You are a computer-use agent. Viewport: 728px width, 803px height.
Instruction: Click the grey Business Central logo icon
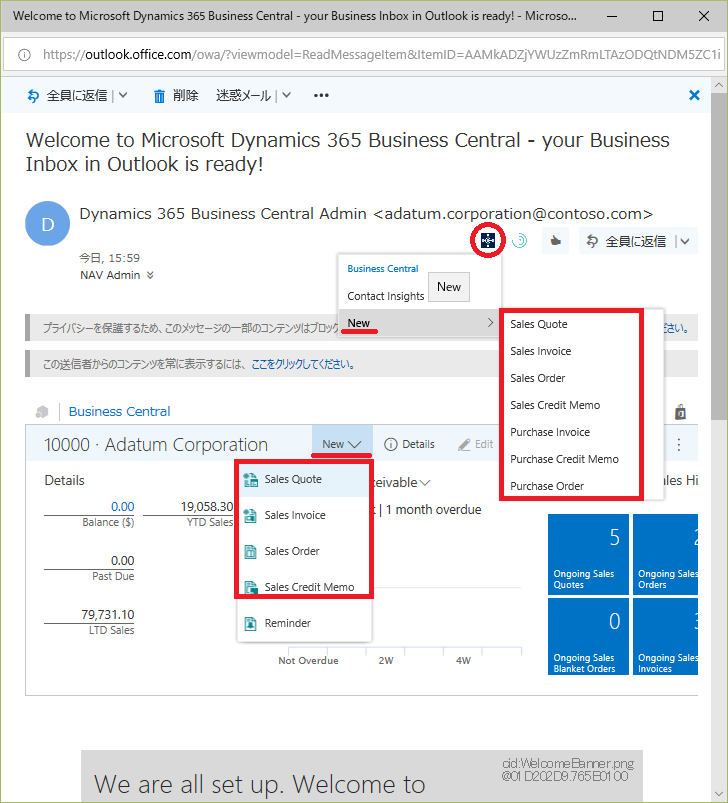42,412
